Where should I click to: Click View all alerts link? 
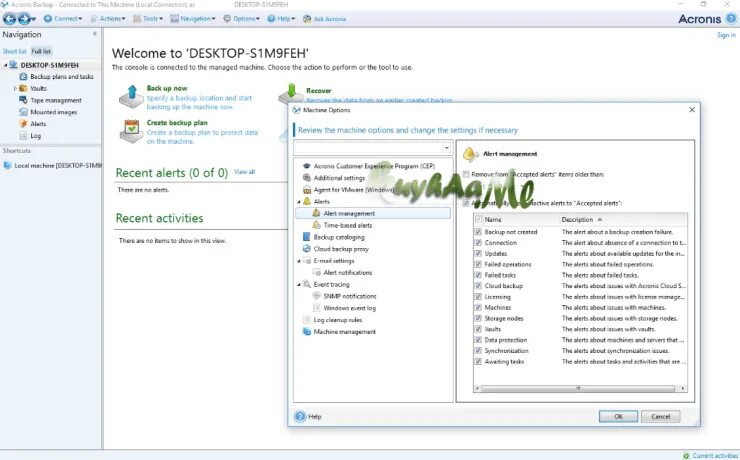[244, 172]
